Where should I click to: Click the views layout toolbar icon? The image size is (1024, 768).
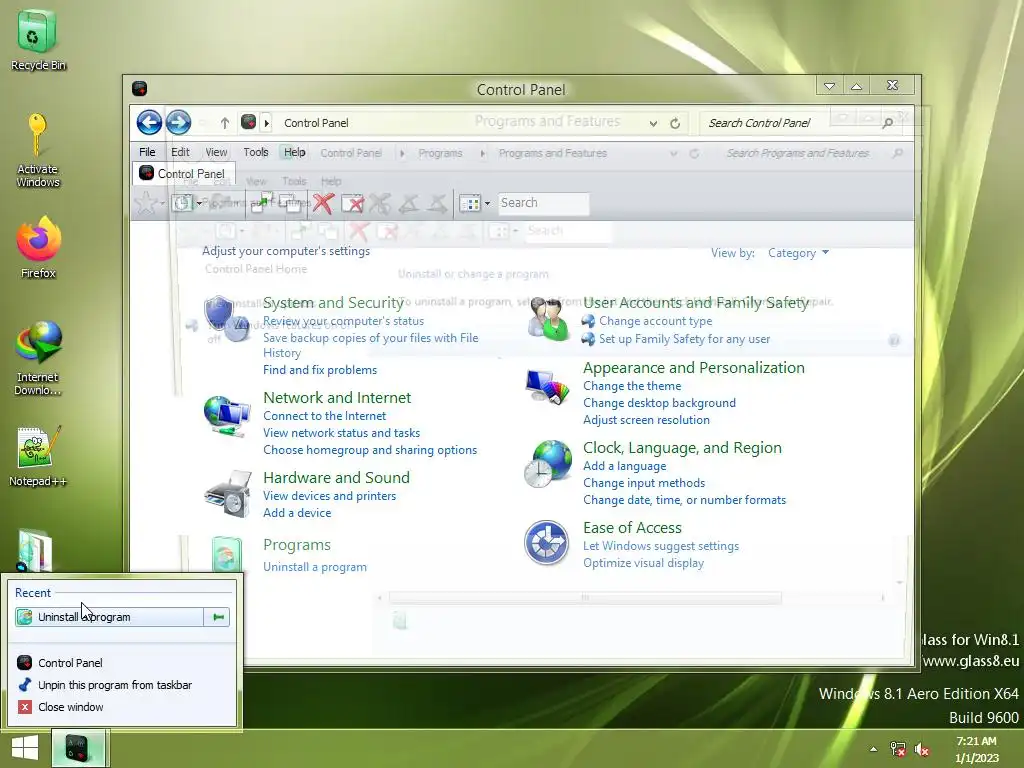[x=470, y=203]
